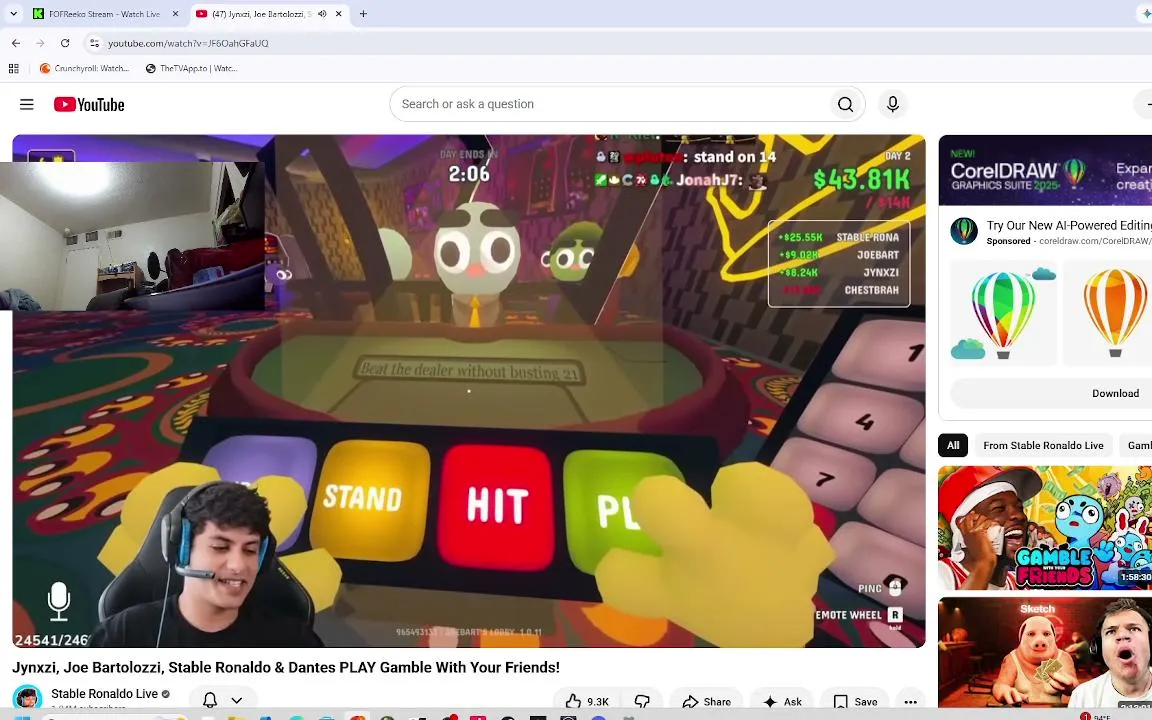Click the video title Jynxzi, Joe Bartolozzi text

[286, 667]
